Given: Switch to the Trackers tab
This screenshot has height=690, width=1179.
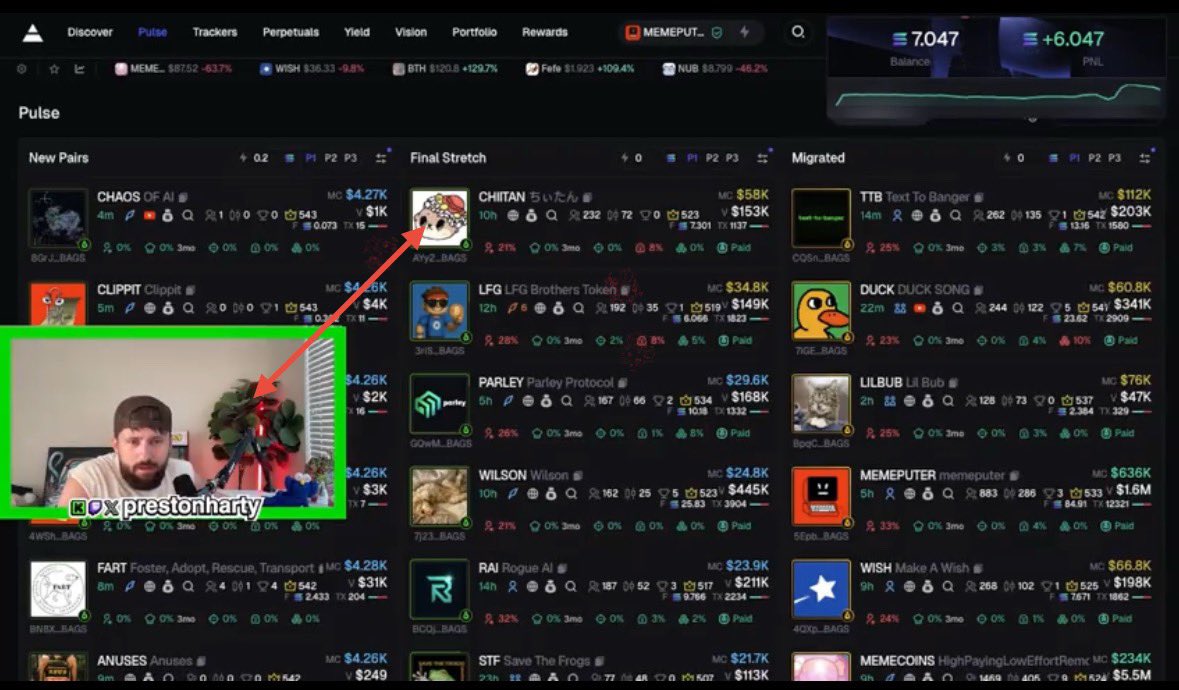Looking at the screenshot, I should 215,32.
